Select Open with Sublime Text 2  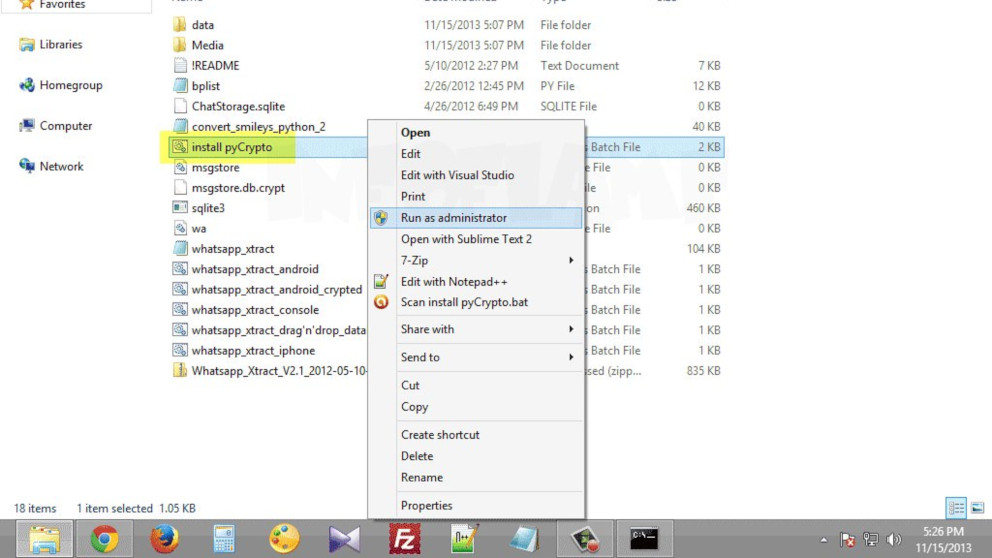coord(466,239)
